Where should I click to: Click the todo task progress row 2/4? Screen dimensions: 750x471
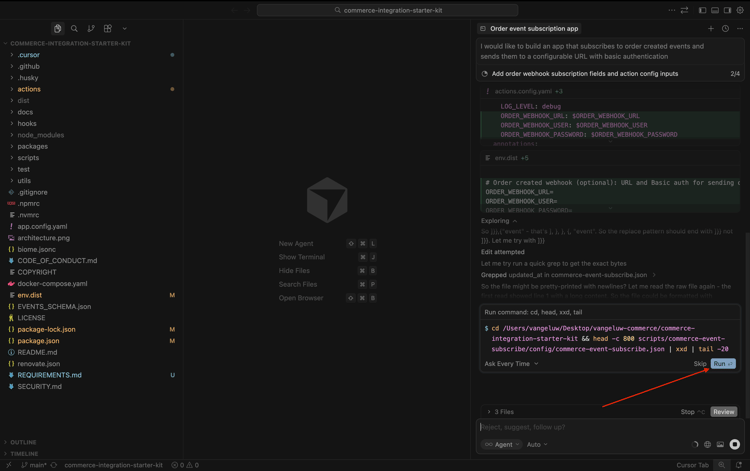(x=610, y=74)
